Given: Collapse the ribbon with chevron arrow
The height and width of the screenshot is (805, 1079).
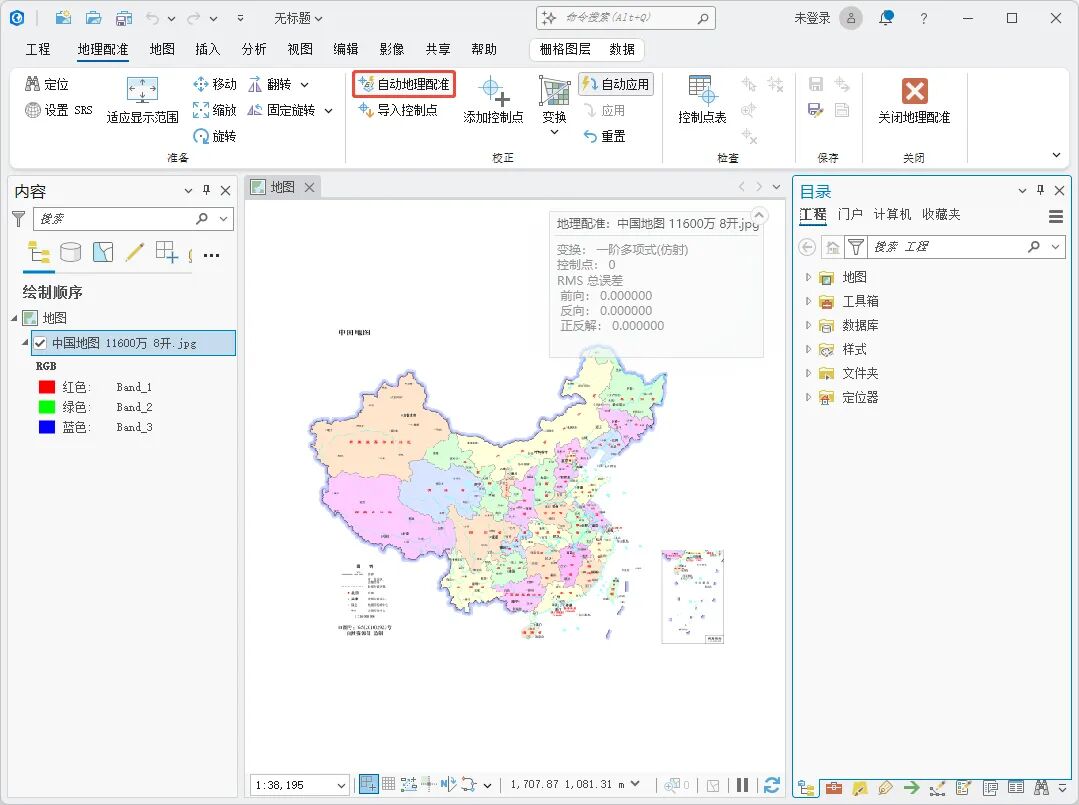Looking at the screenshot, I should [x=1056, y=155].
